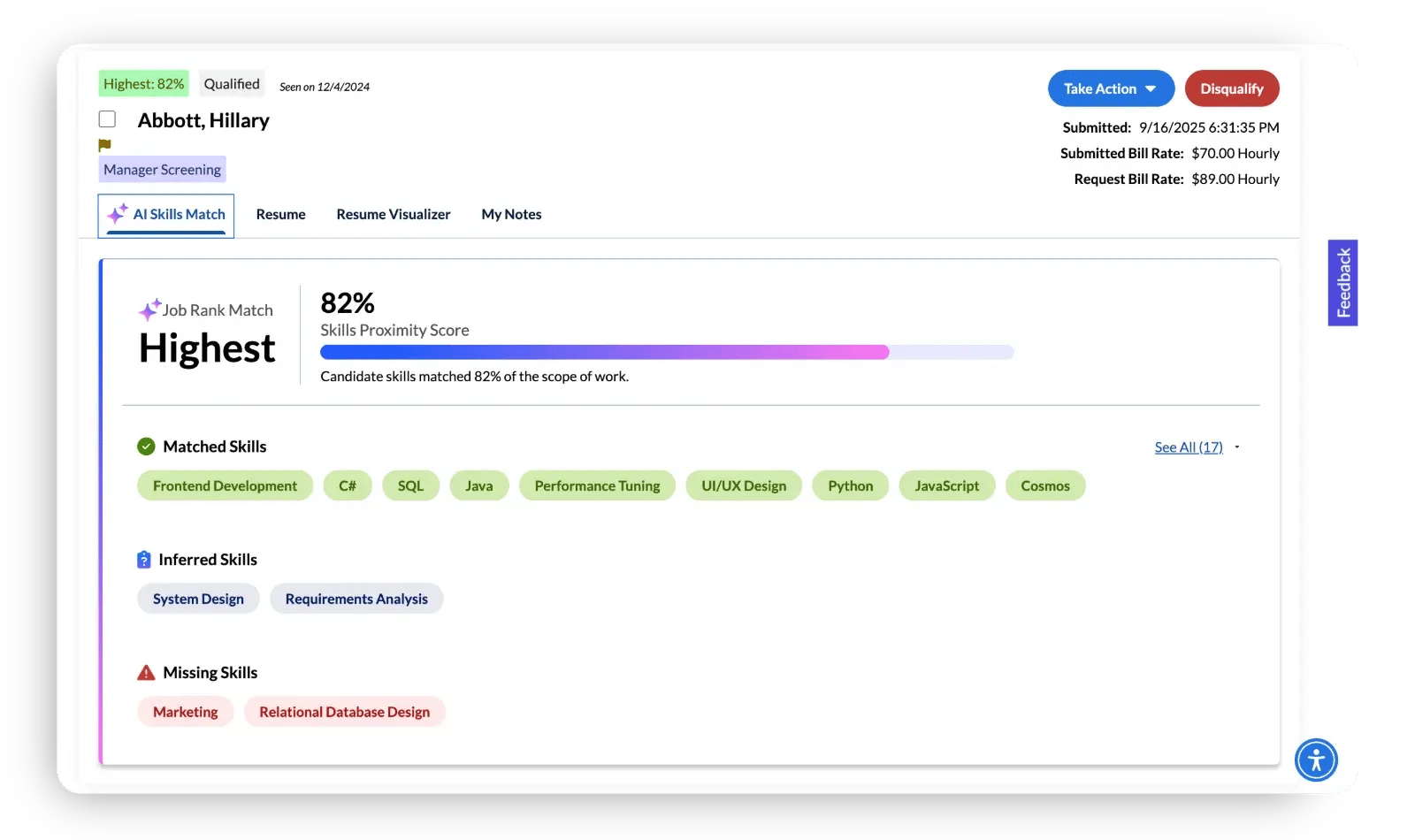The image size is (1415, 840).
Task: Click the red Missing Skills warning icon
Action: (146, 673)
